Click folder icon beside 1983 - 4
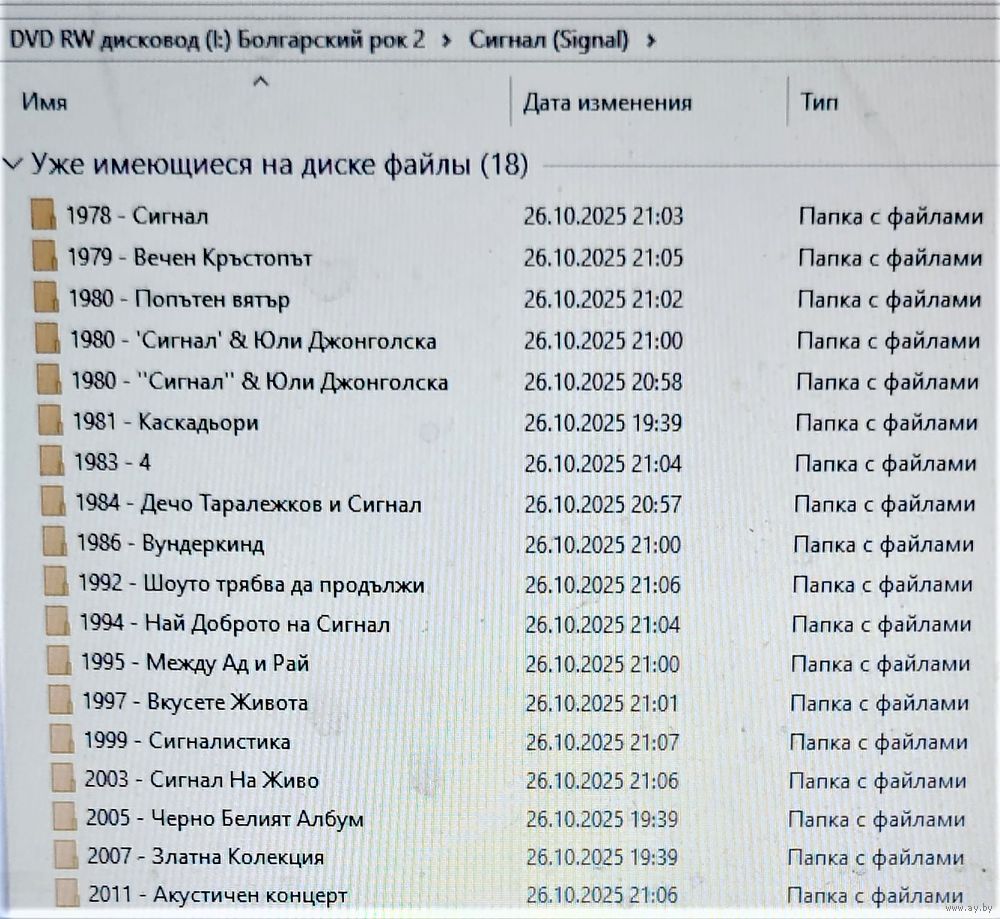 [x=51, y=462]
